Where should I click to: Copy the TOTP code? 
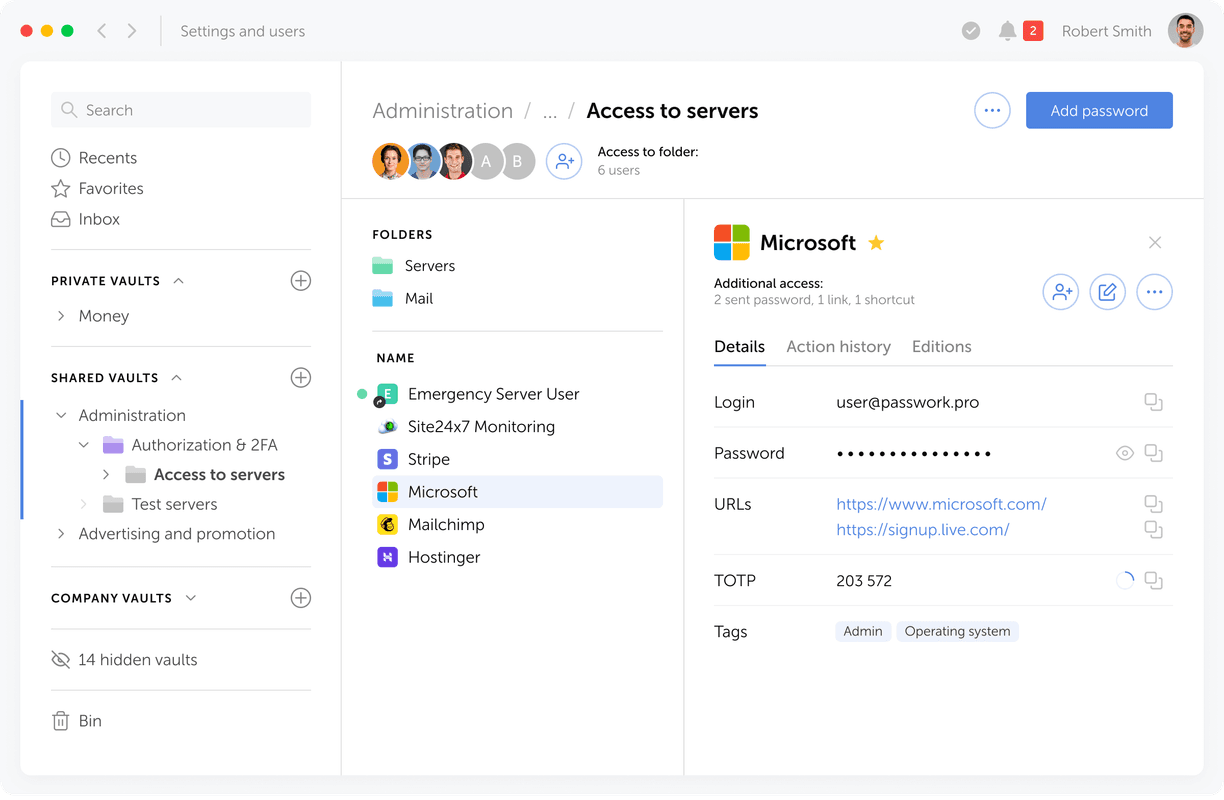(x=1154, y=581)
